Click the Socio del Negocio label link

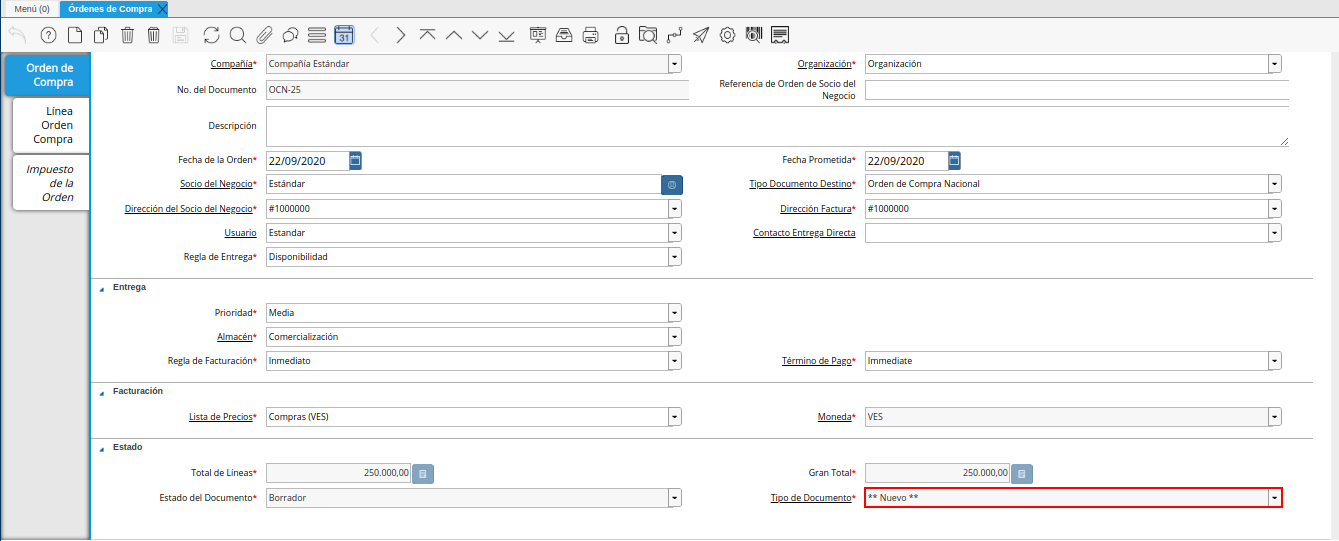[216, 184]
